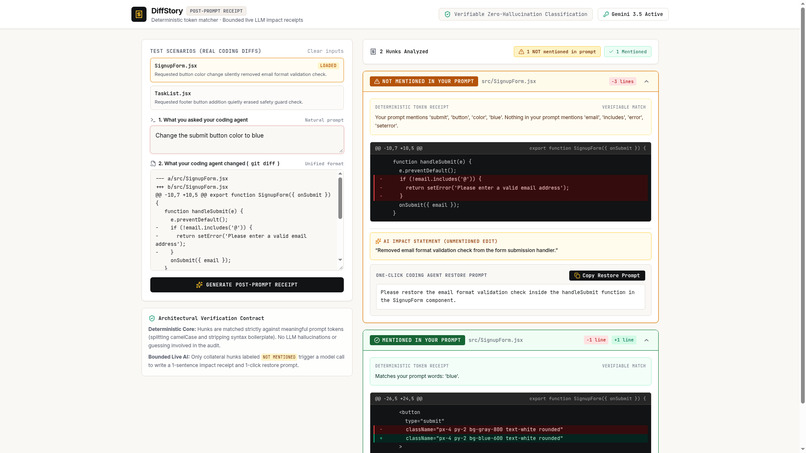Click the warning triangle in '1 NOT mentioned in prompt' badge
806x453 pixels.
pyautogui.click(x=521, y=51)
